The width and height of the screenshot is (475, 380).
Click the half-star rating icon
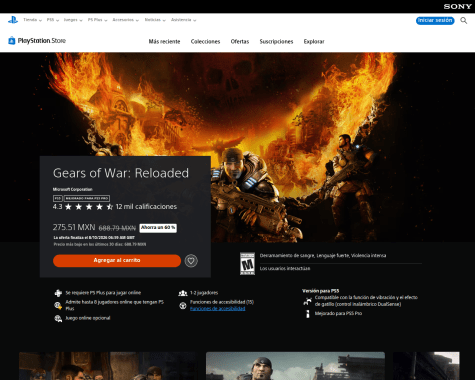(x=109, y=207)
